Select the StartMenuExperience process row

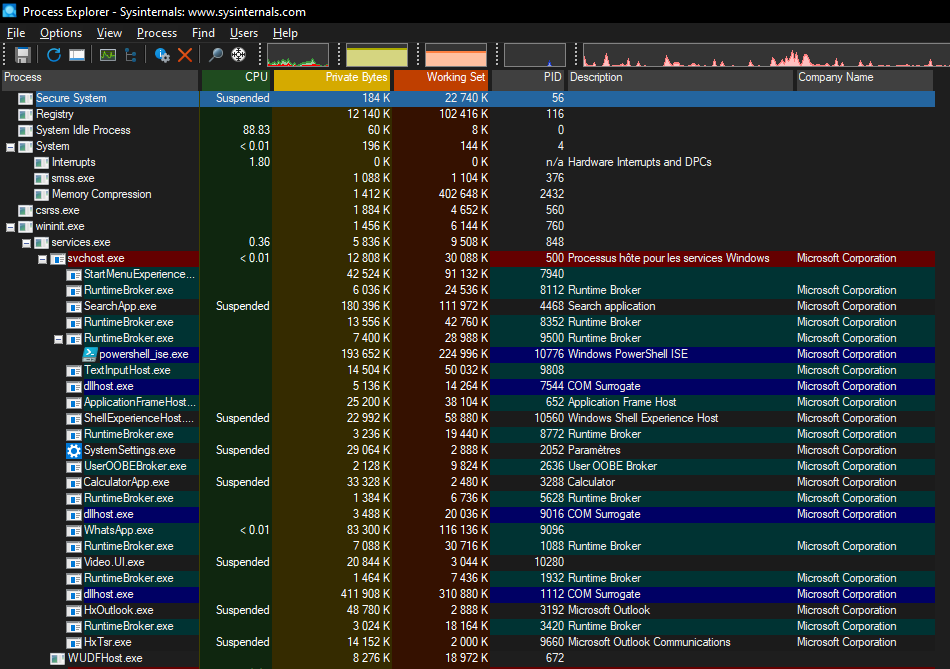coord(468,275)
